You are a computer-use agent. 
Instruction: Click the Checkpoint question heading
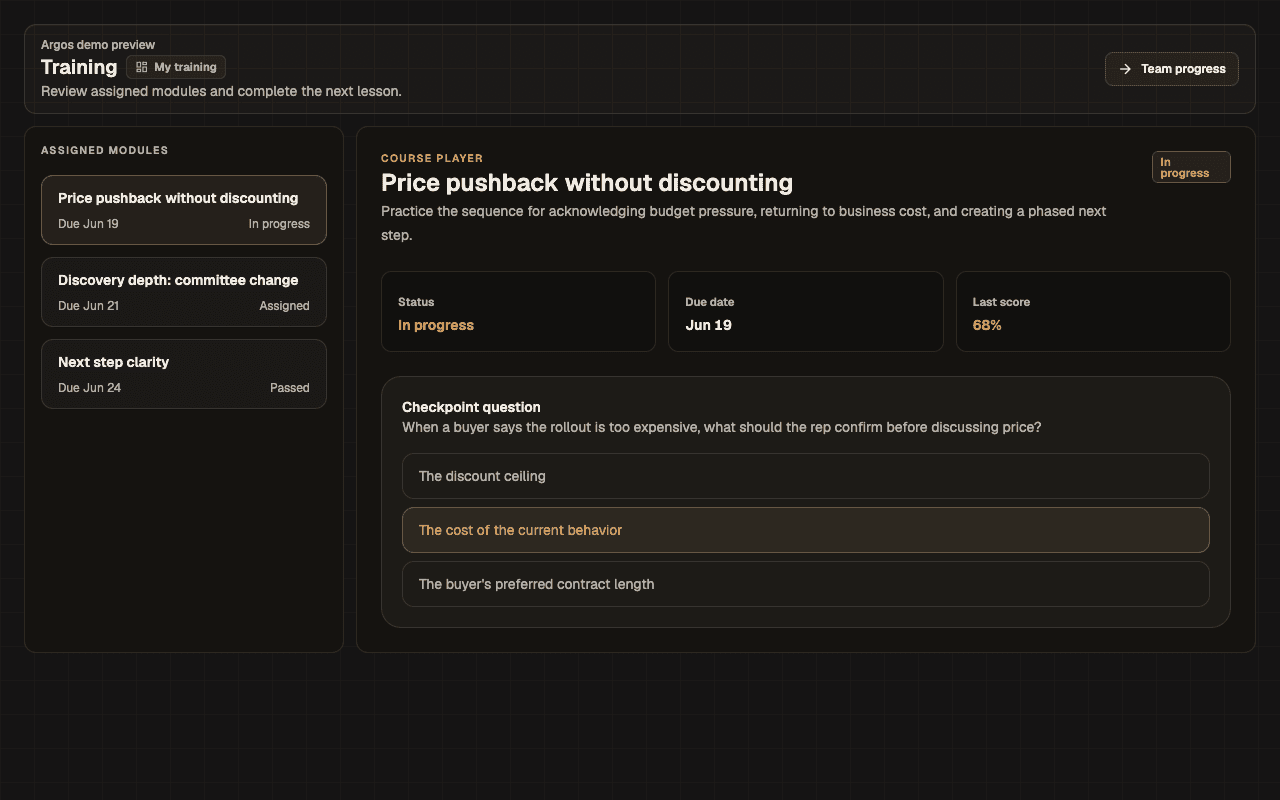point(471,407)
